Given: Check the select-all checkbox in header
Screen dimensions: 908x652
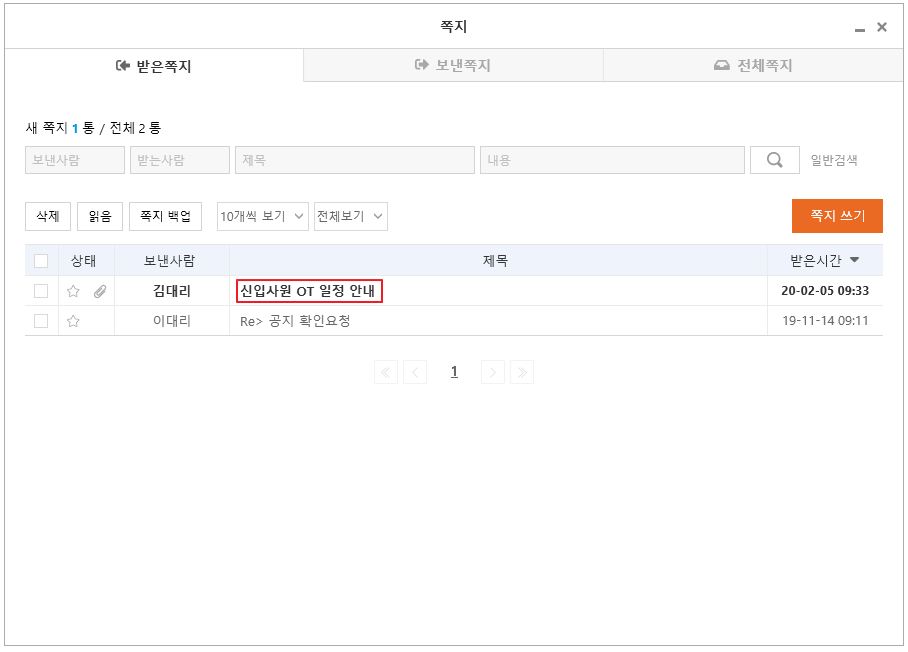Looking at the screenshot, I should click(x=41, y=261).
